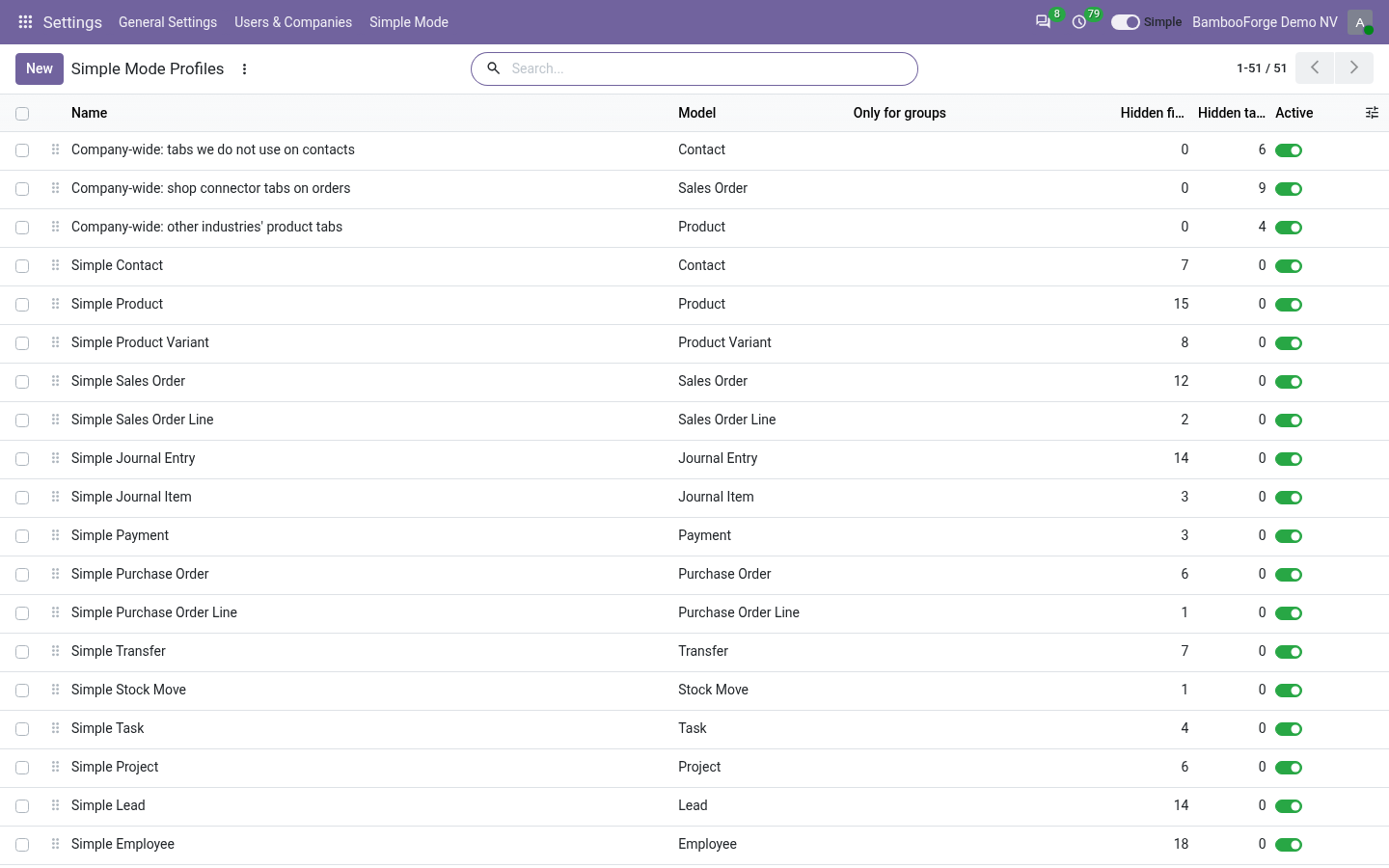The image size is (1389, 868).
Task: Go to the previous page arrow
Action: point(1315,68)
